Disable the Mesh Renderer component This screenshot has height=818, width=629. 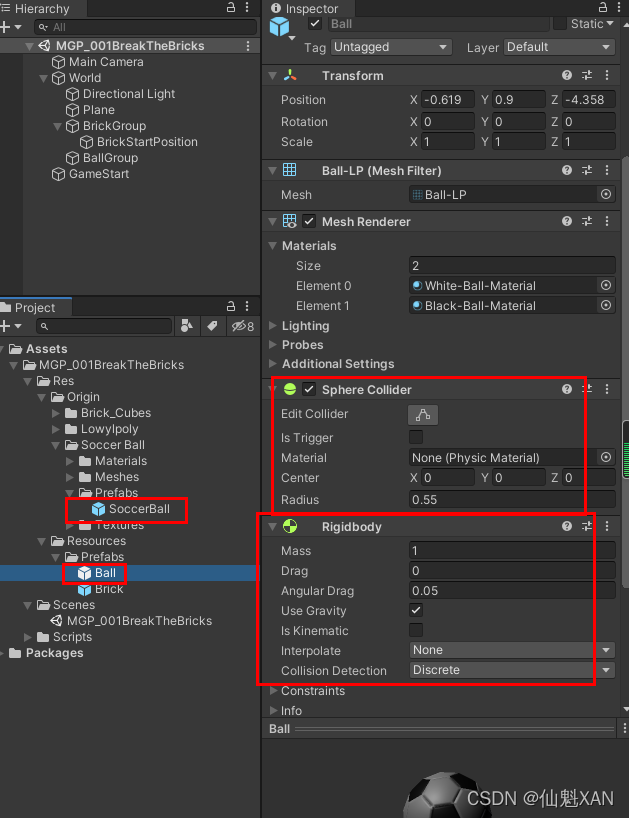(309, 221)
